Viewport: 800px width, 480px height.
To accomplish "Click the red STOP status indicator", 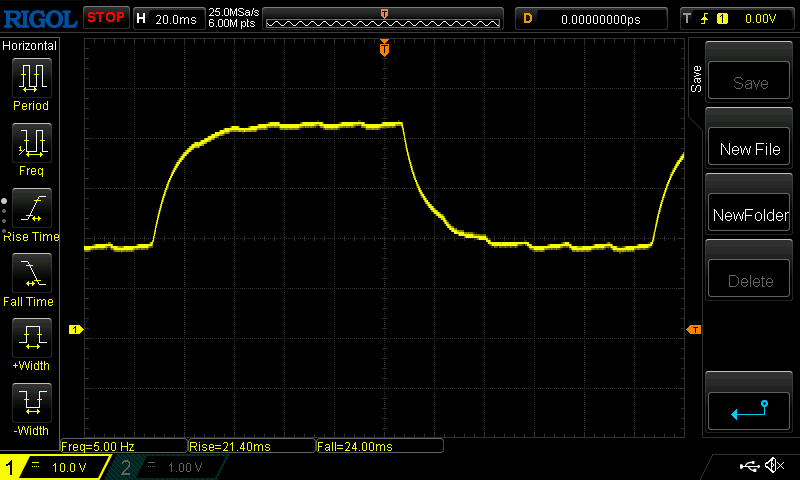I will pos(106,18).
